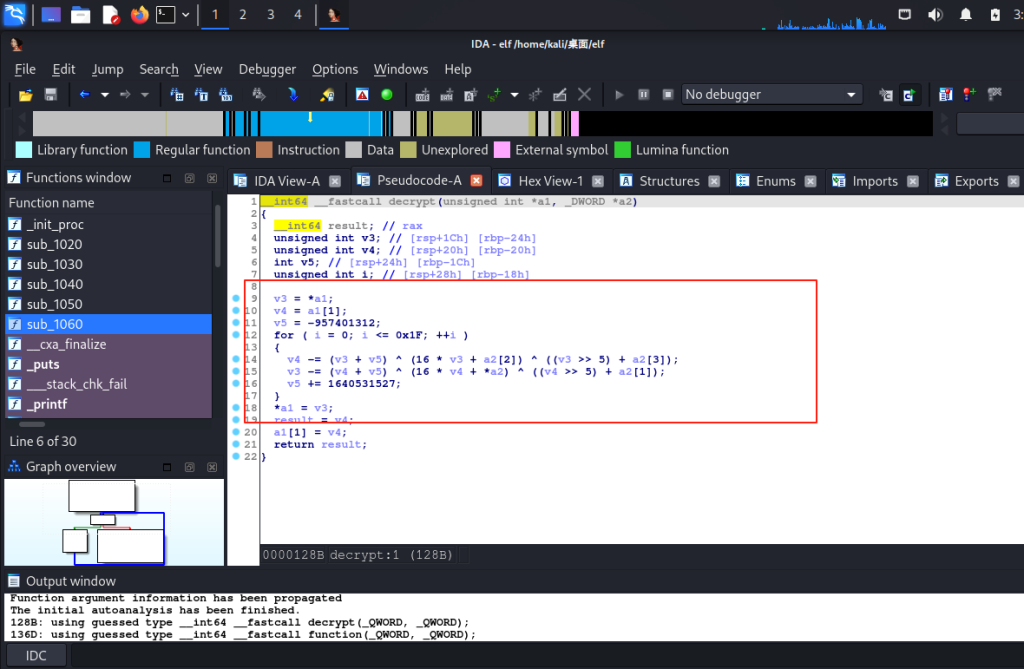This screenshot has width=1024, height=669.
Task: Click the Regular function blue swatch
Action: pos(142,150)
